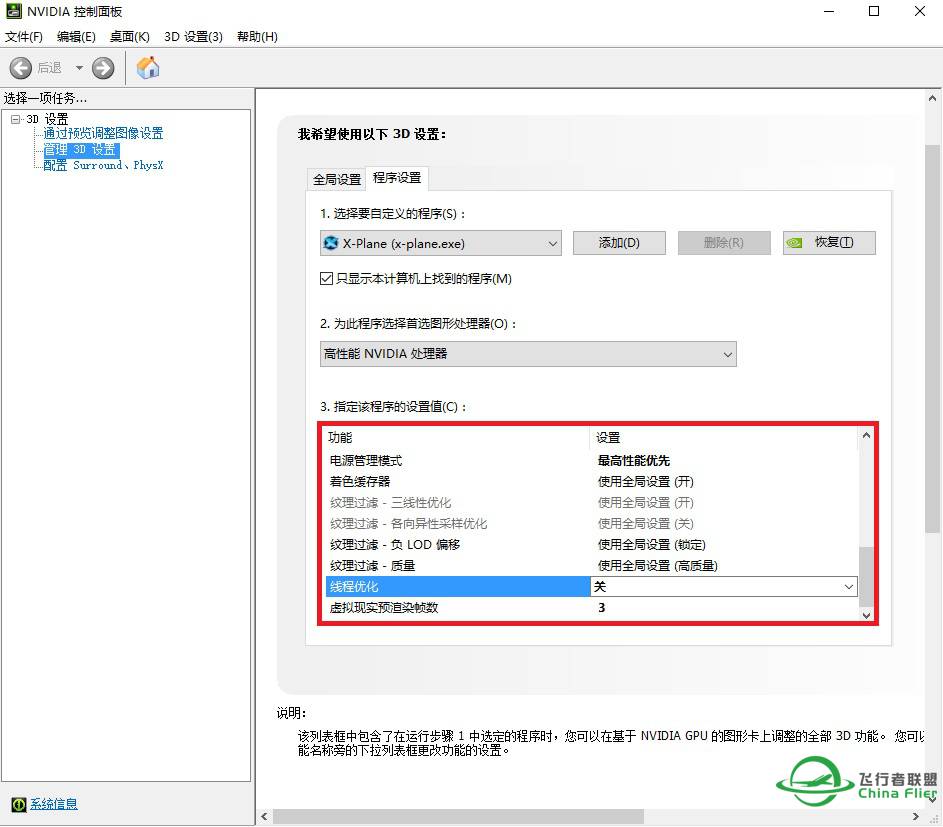The height and width of the screenshot is (827, 943).
Task: Minimize the NVIDIA control panel window
Action: pos(829,11)
